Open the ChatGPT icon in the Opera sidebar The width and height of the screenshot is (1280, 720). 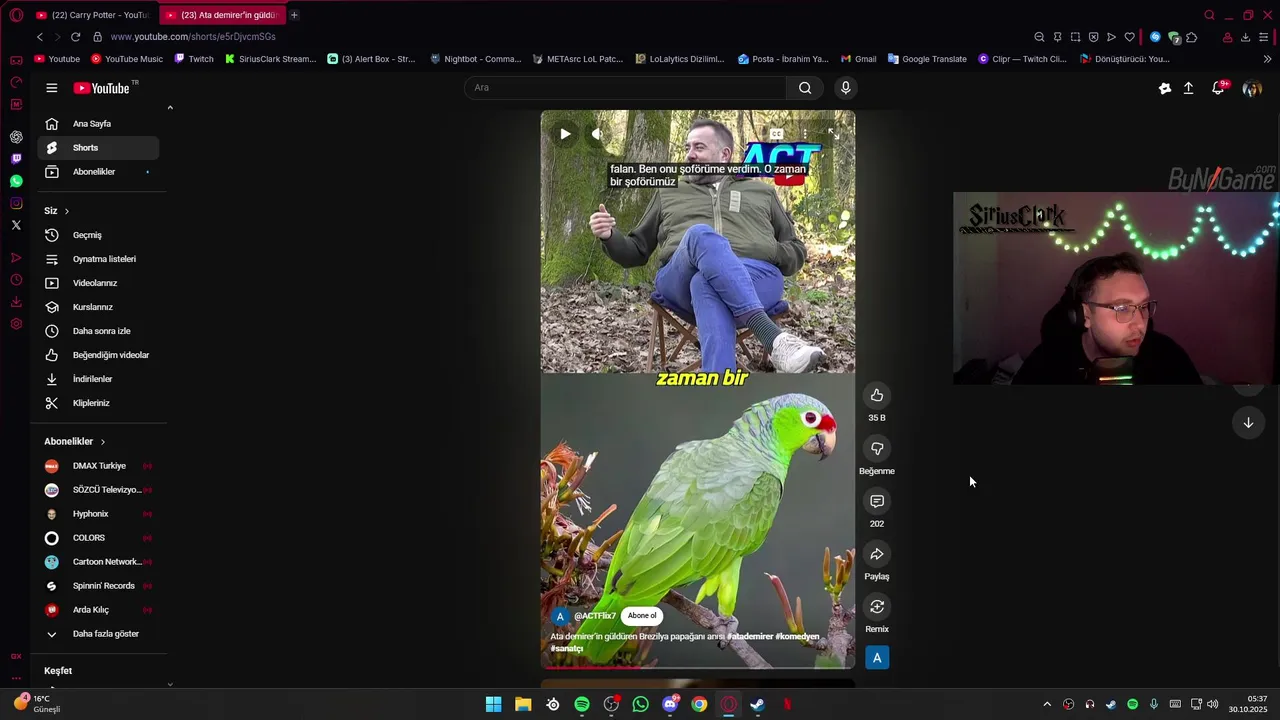(x=16, y=137)
